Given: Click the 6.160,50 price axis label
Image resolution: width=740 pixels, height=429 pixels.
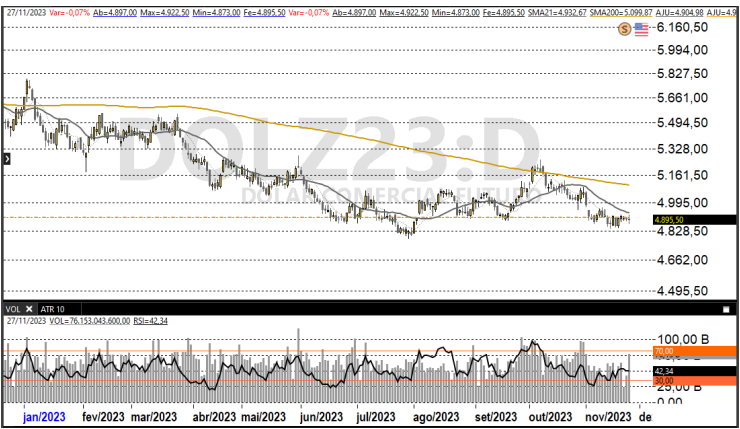Looking at the screenshot, I should point(682,27).
